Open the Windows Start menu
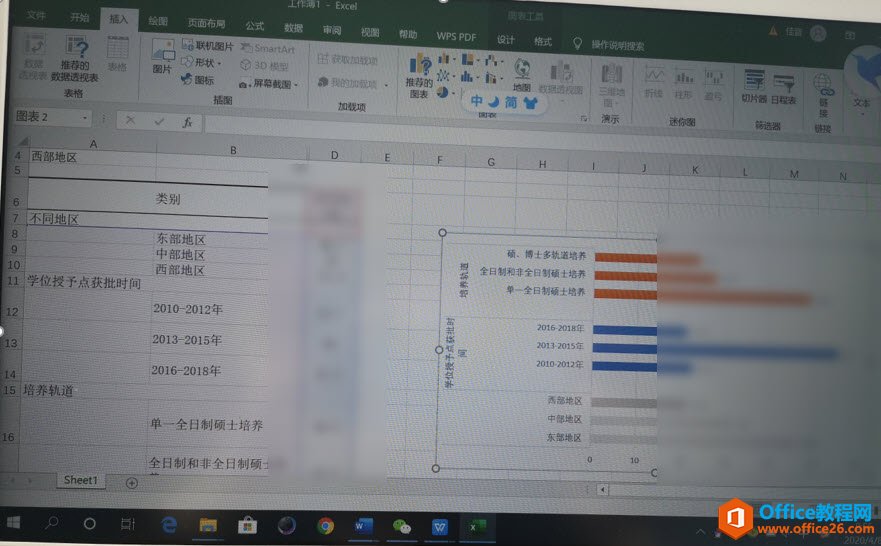 click(12, 522)
